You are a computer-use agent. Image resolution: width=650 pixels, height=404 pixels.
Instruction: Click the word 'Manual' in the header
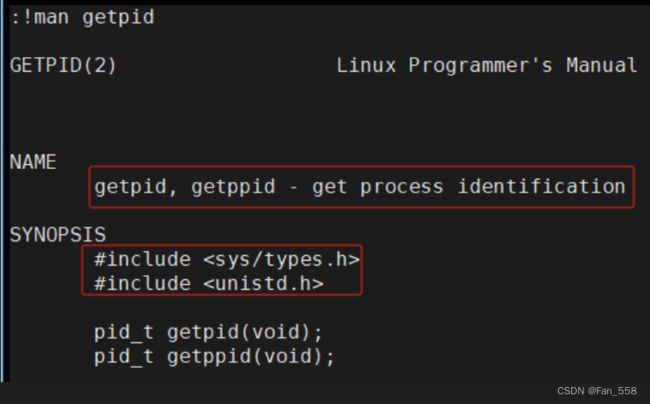point(601,65)
